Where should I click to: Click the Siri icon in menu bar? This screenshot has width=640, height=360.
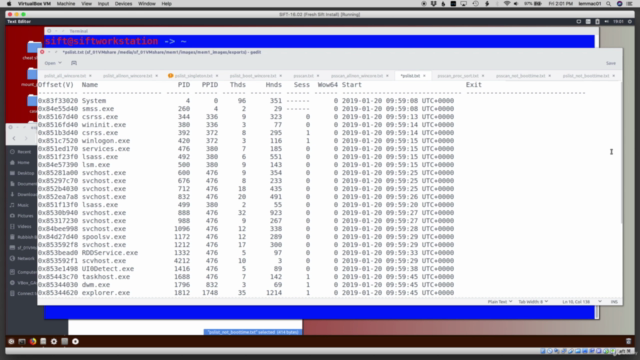click(619, 4)
